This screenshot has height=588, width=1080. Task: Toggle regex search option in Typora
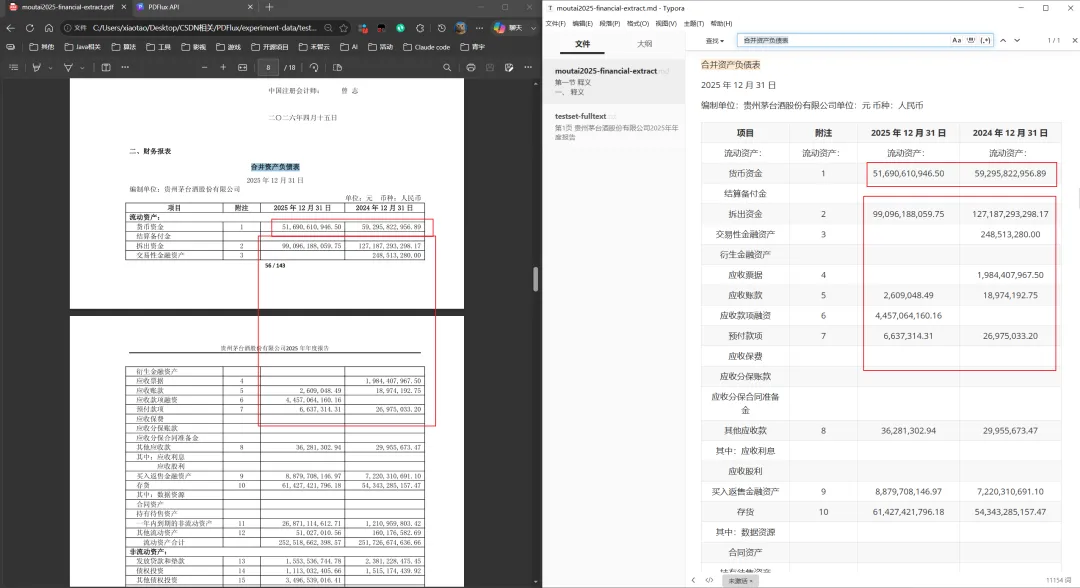tap(986, 41)
